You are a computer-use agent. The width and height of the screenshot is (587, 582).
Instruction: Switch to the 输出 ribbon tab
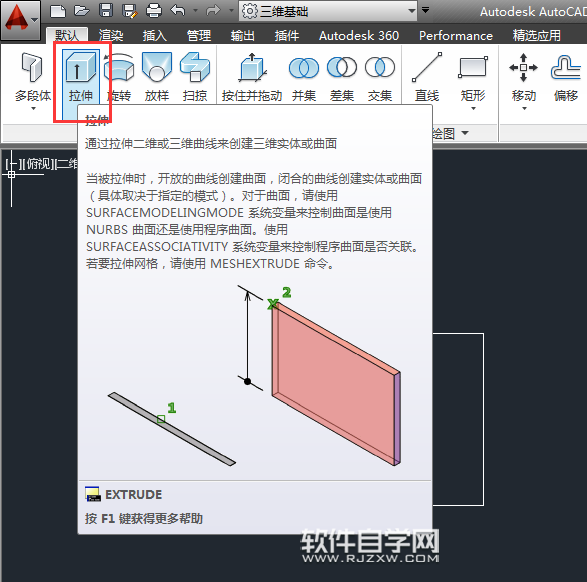pyautogui.click(x=243, y=36)
